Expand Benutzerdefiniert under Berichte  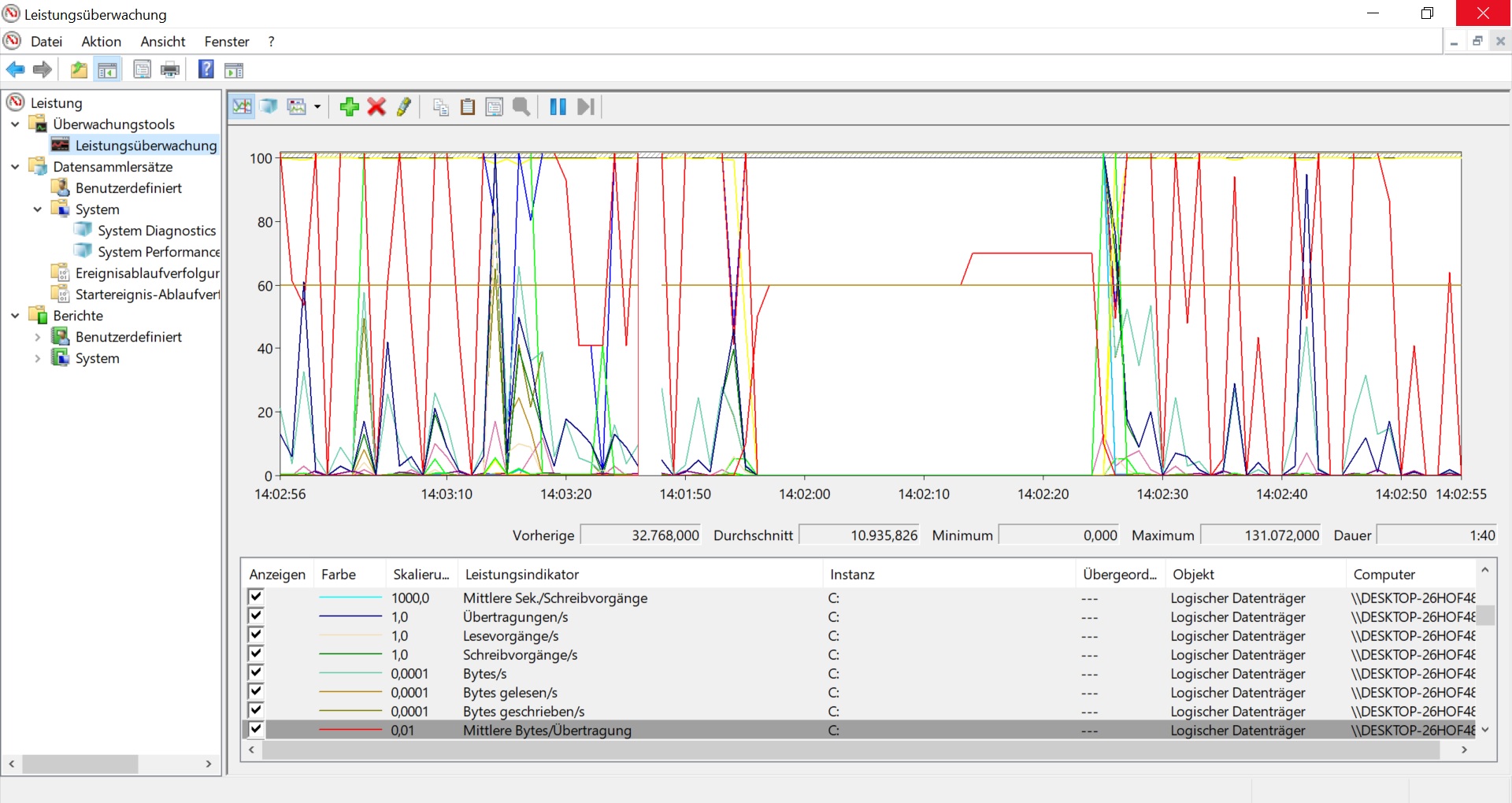coord(37,337)
